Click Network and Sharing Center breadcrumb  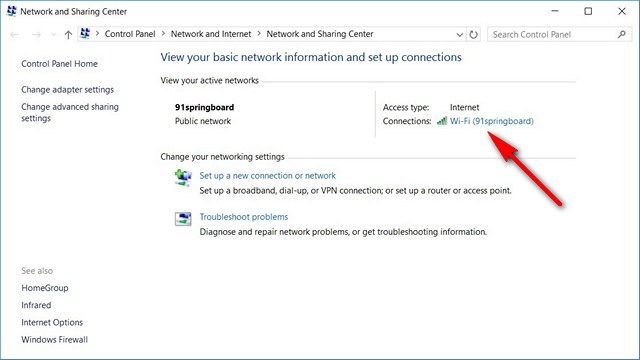coord(320,34)
